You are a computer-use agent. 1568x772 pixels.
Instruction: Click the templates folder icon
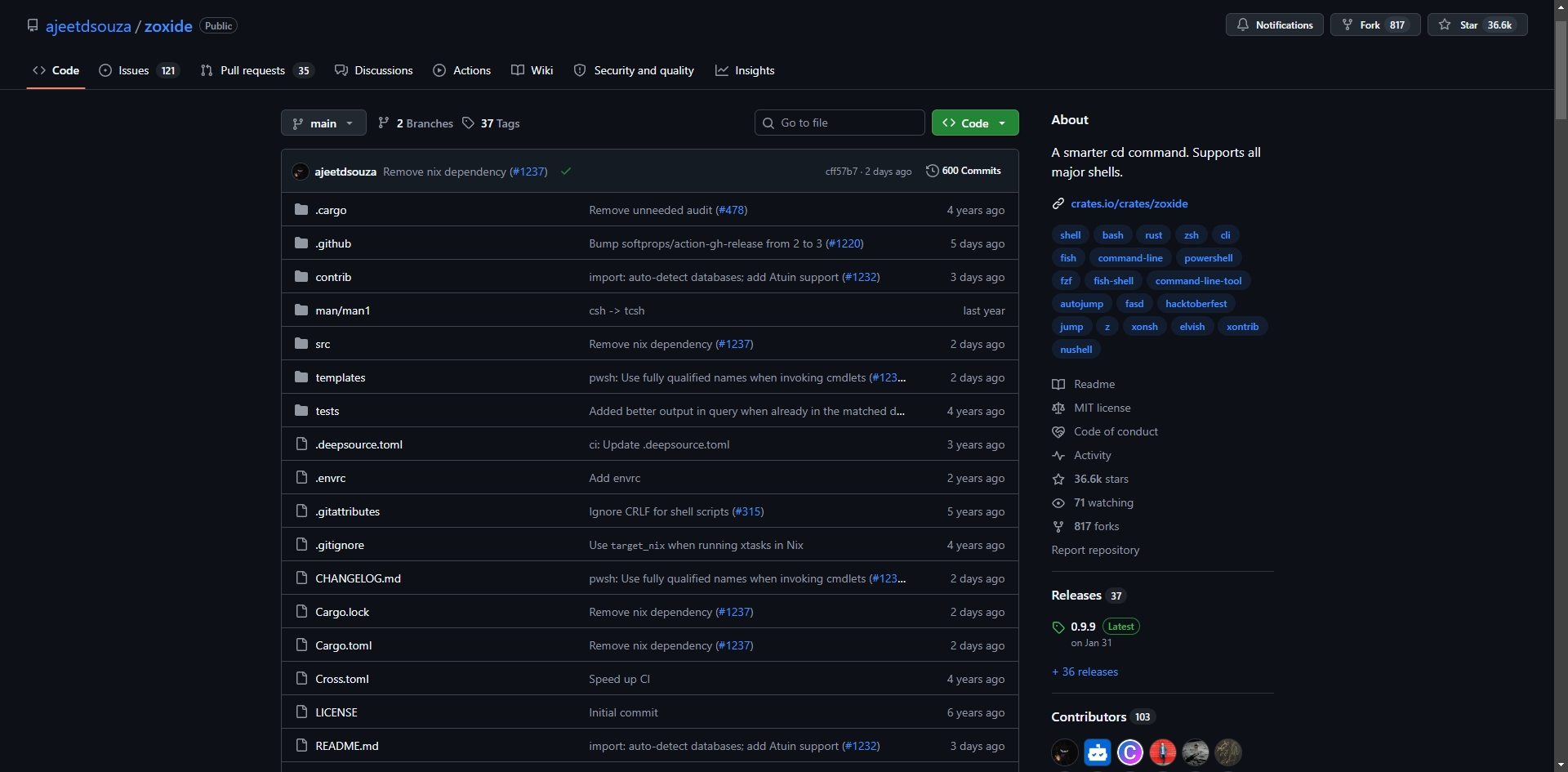click(301, 377)
